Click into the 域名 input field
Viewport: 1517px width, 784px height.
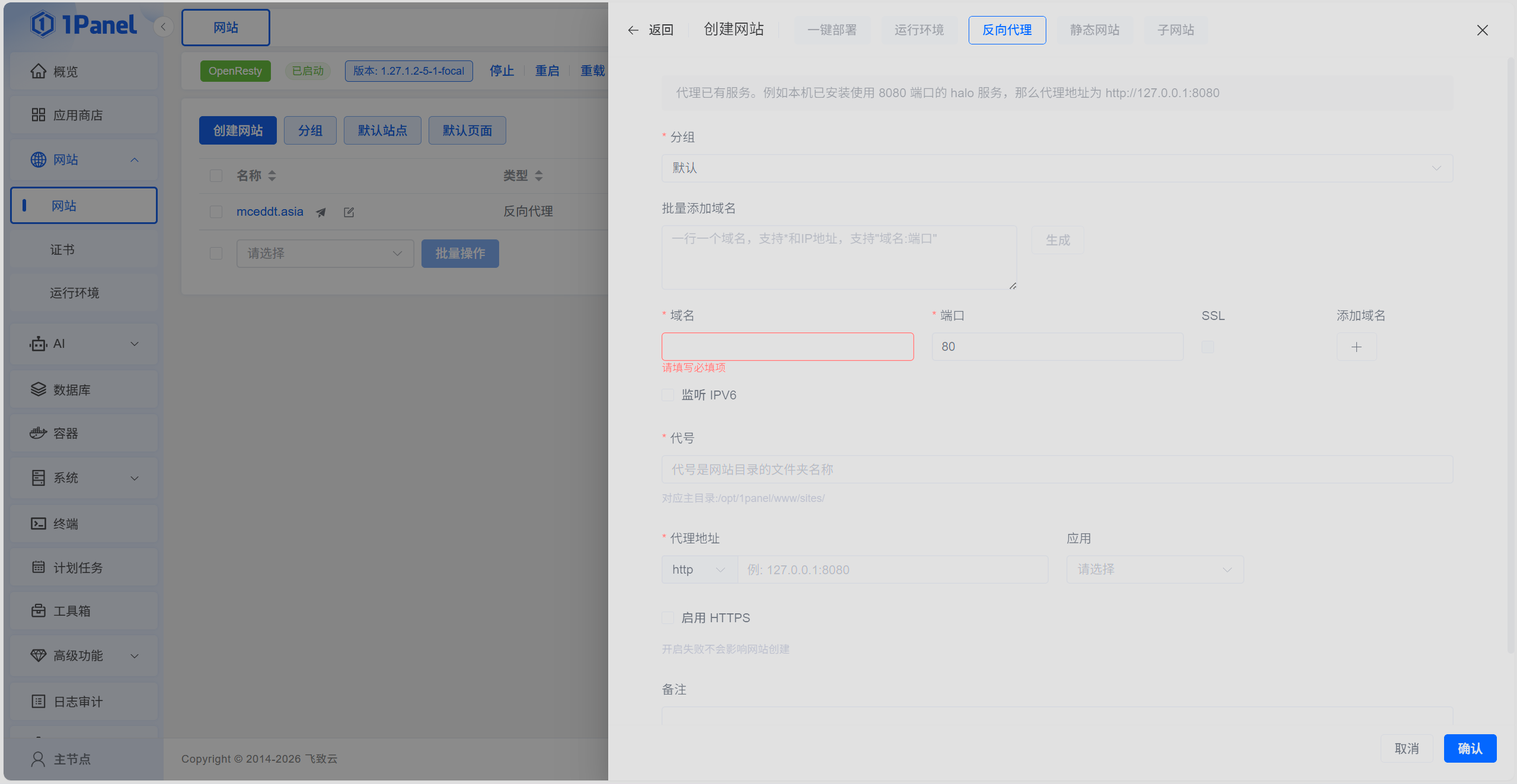[x=787, y=347]
